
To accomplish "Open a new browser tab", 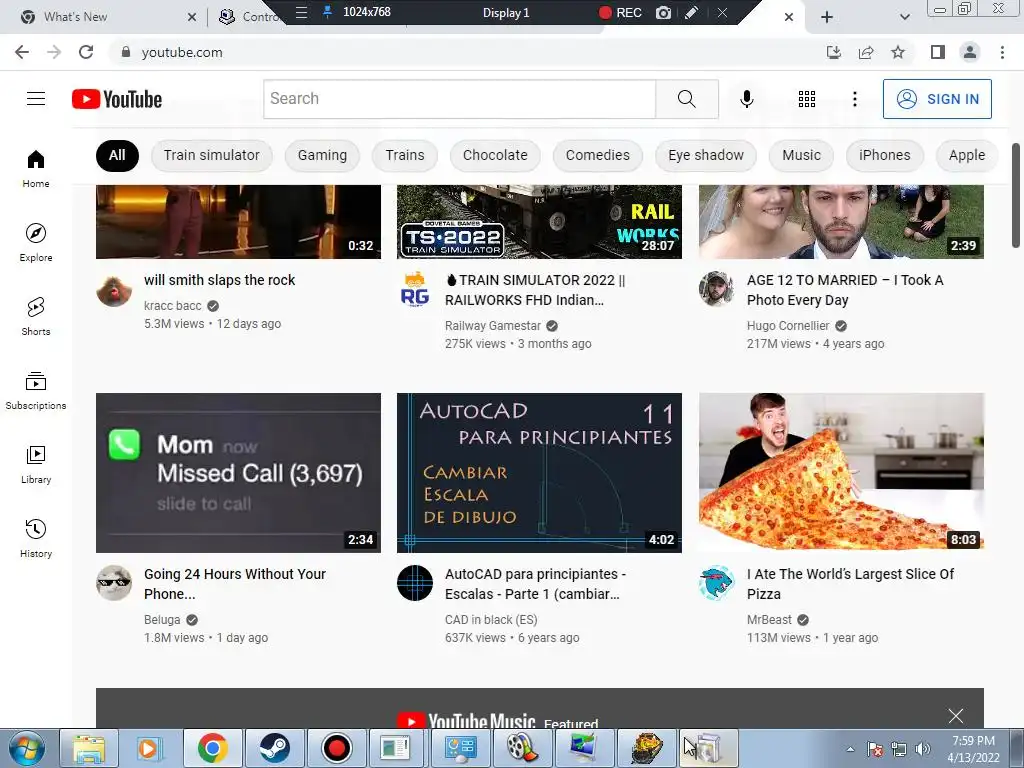I will click(827, 17).
